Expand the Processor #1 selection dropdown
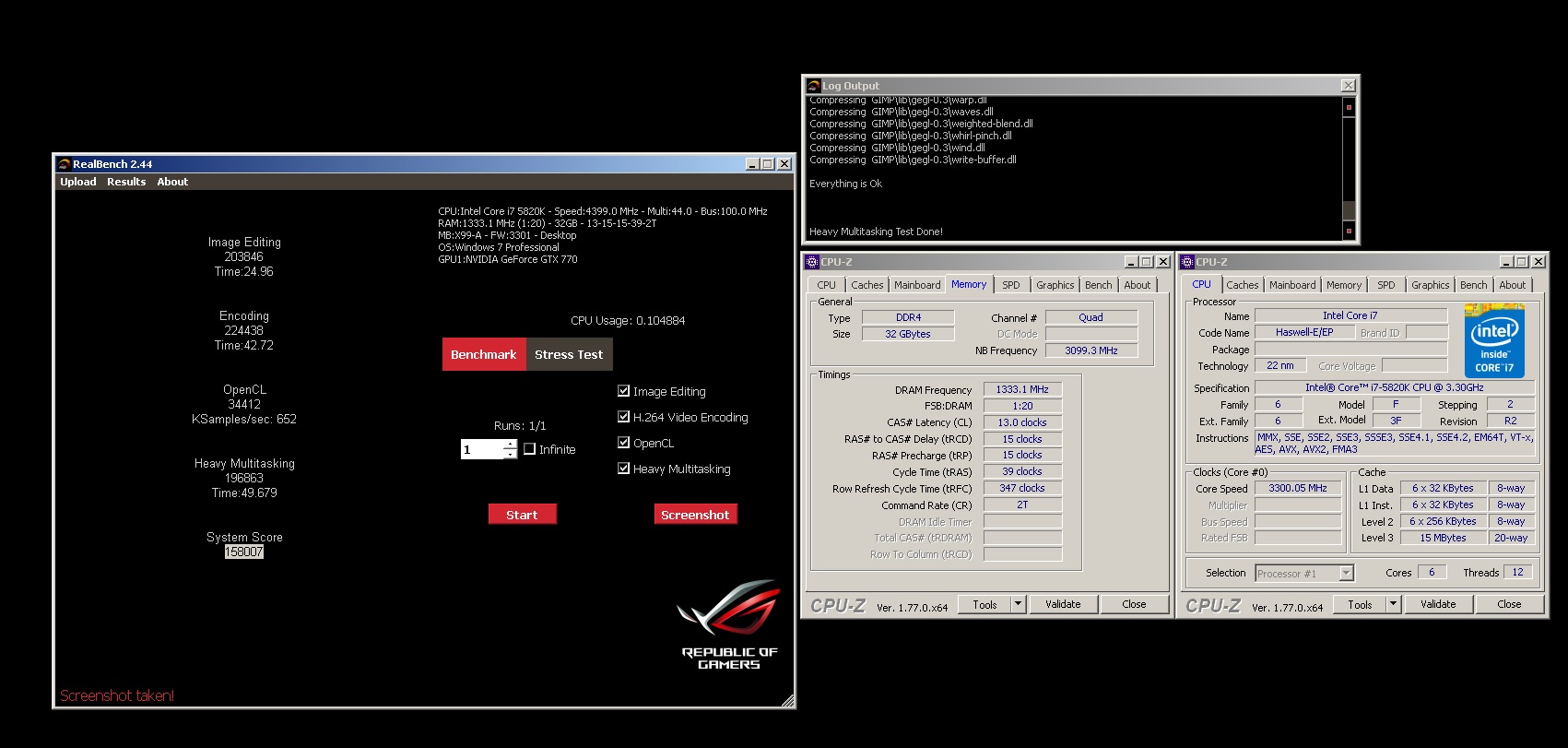1568x748 pixels. (1346, 574)
